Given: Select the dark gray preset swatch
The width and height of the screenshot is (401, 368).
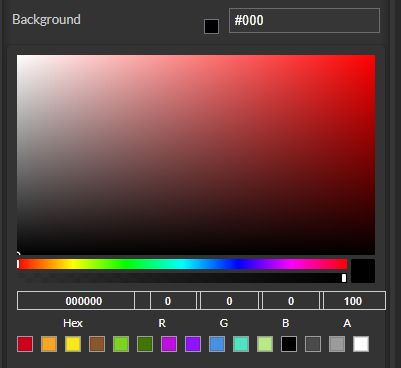Looking at the screenshot, I should pyautogui.click(x=313, y=344).
